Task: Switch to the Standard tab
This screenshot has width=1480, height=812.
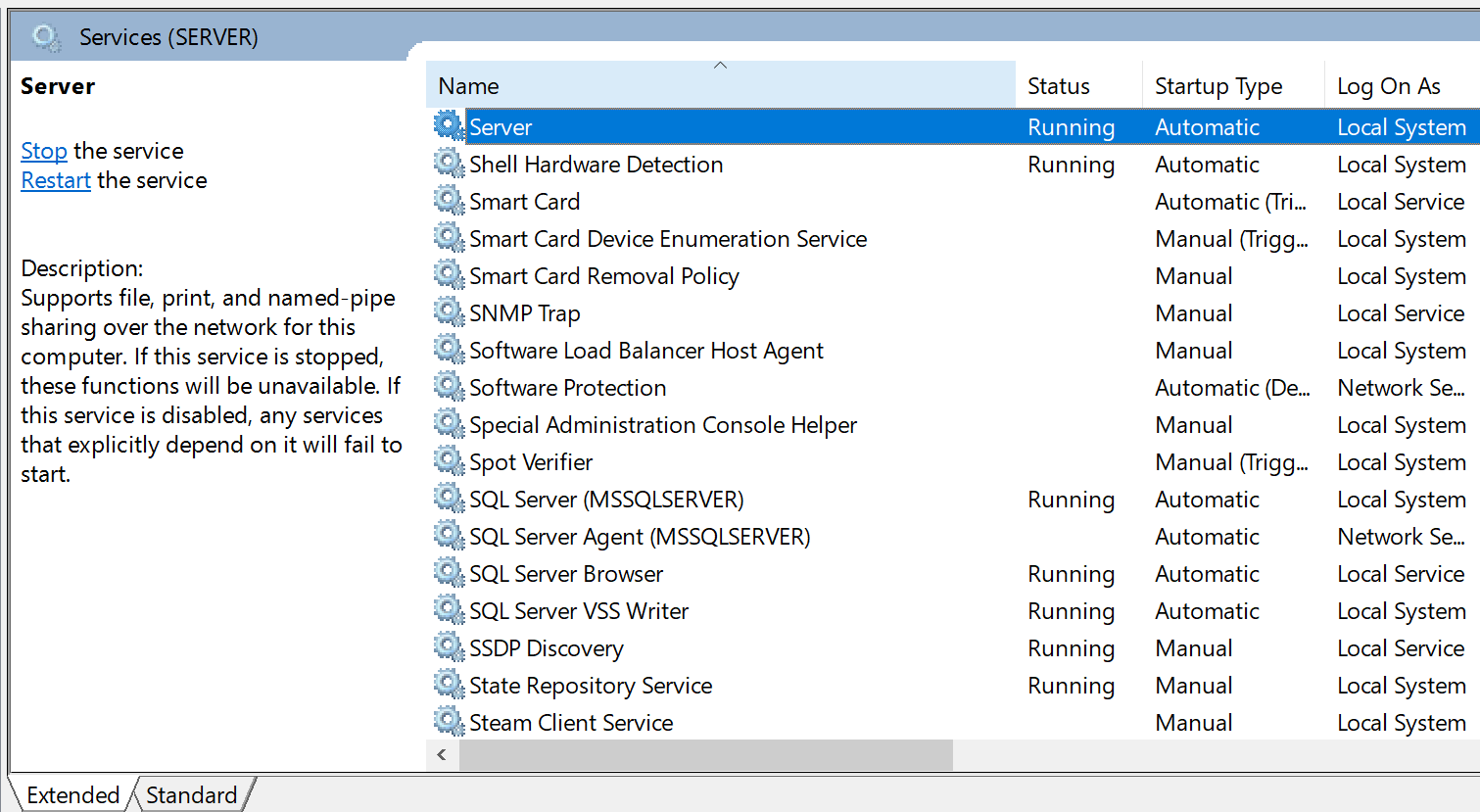Action: tap(190, 794)
